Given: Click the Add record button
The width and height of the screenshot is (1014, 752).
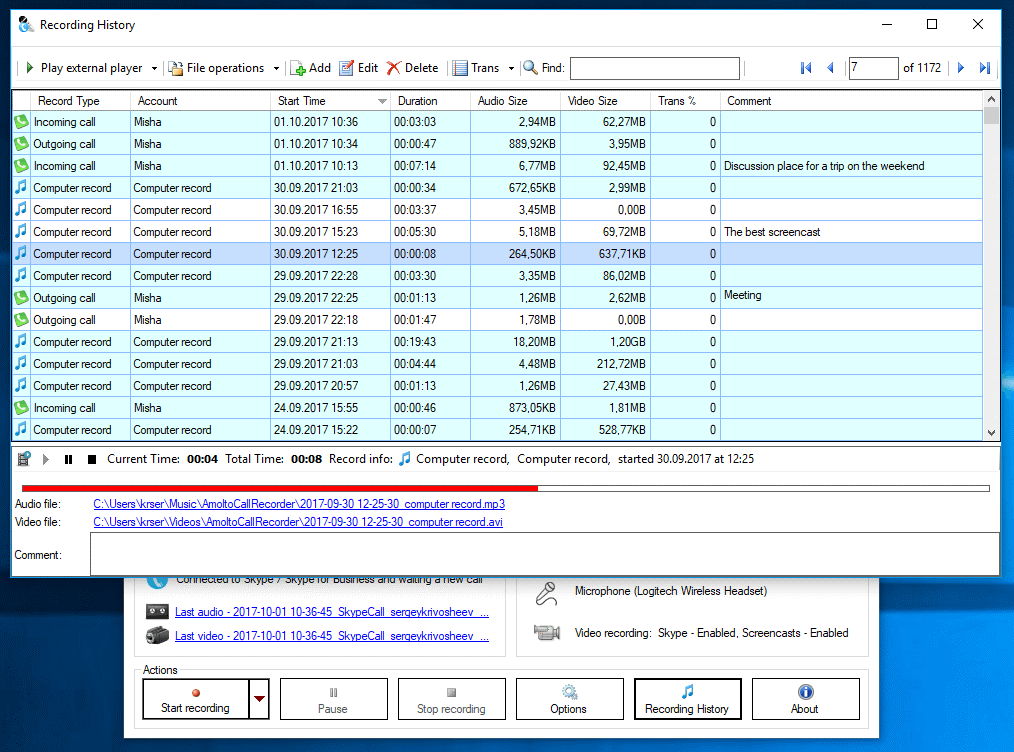Looking at the screenshot, I should pos(310,68).
